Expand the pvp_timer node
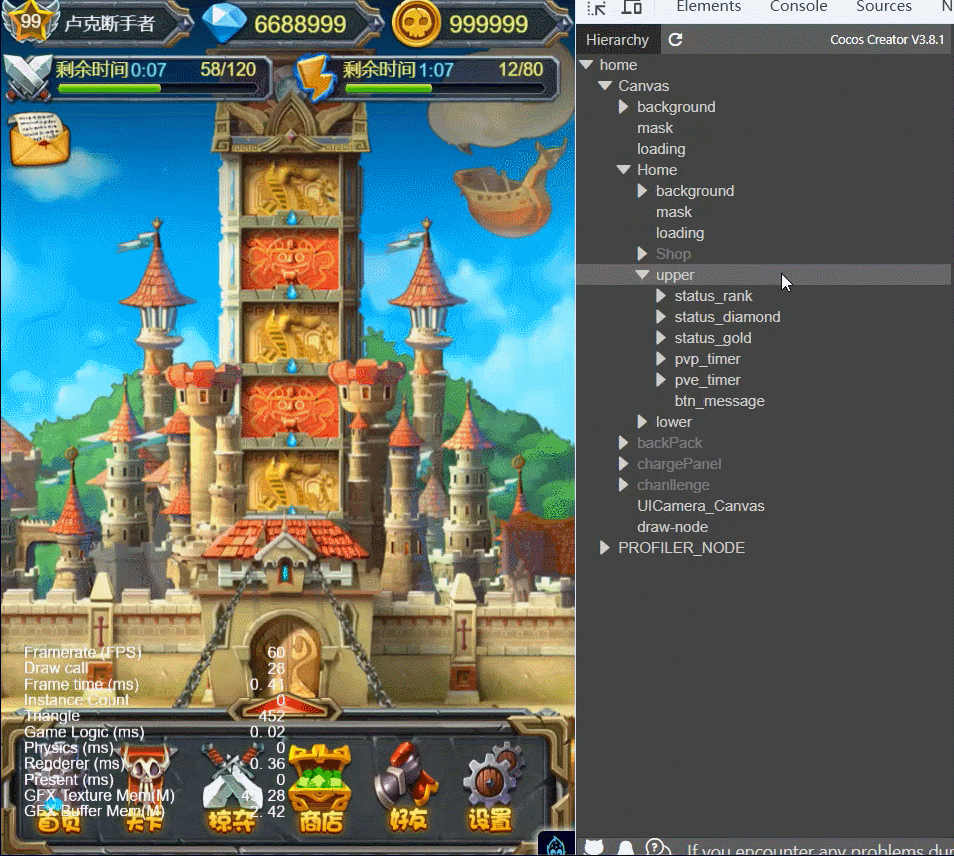This screenshot has height=856, width=954. click(x=661, y=359)
